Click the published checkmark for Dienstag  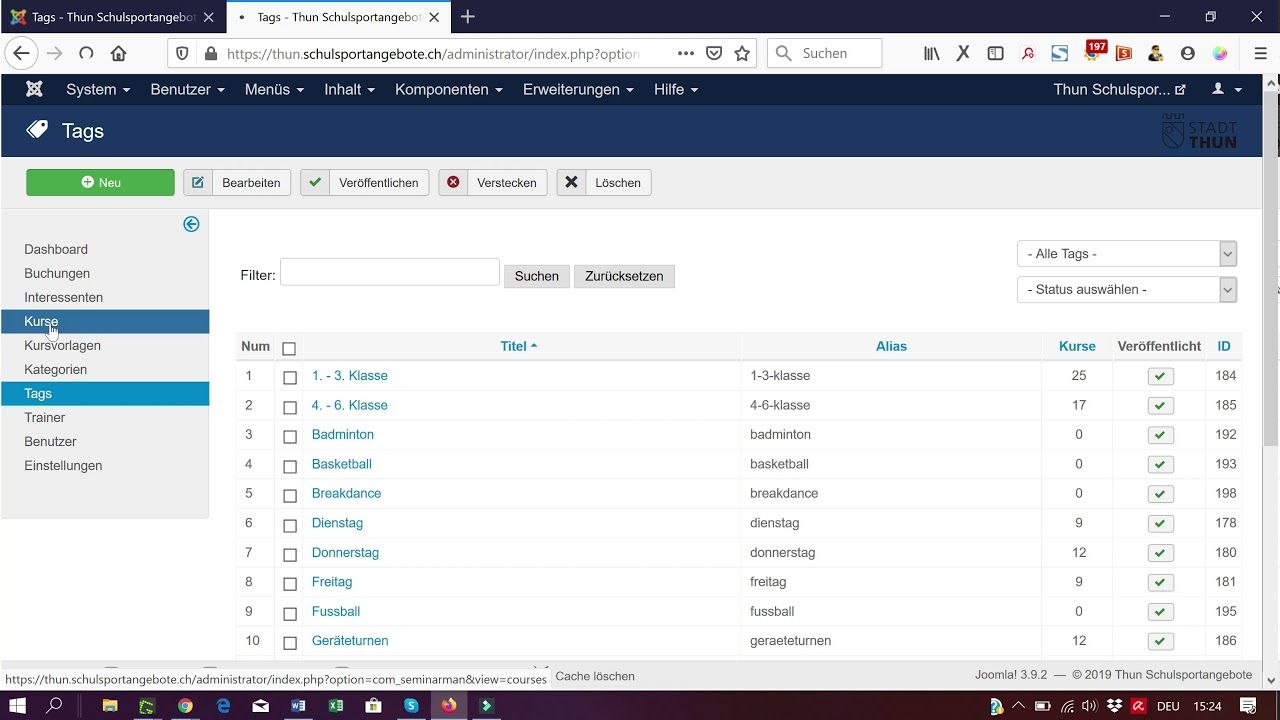[1160, 523]
